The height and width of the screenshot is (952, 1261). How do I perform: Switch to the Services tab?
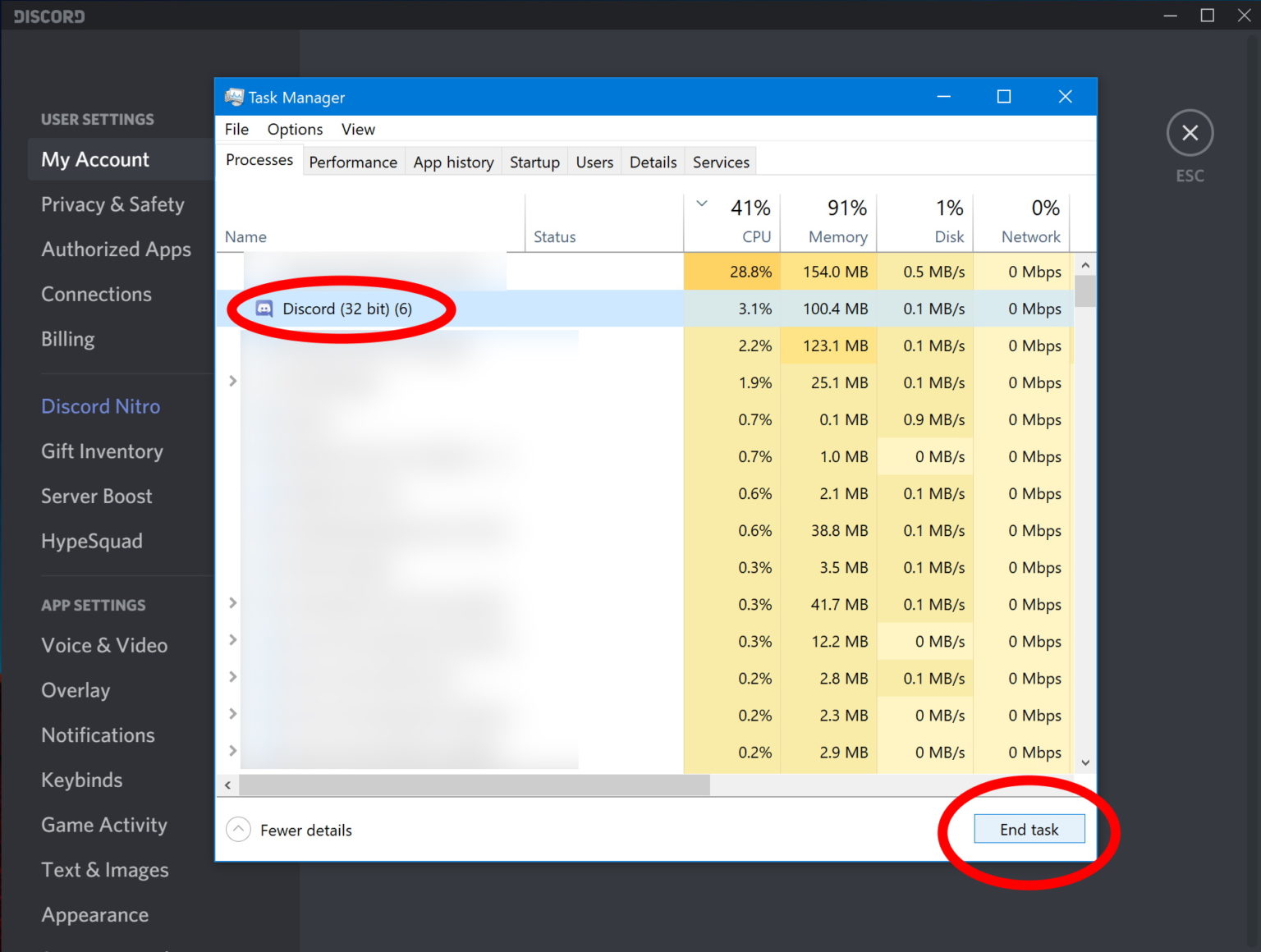(720, 162)
